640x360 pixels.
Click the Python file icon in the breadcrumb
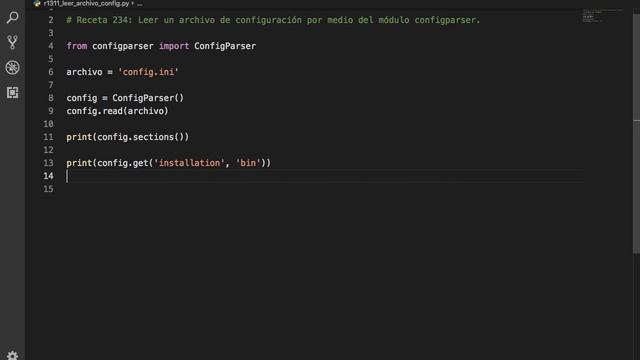pos(37,4)
